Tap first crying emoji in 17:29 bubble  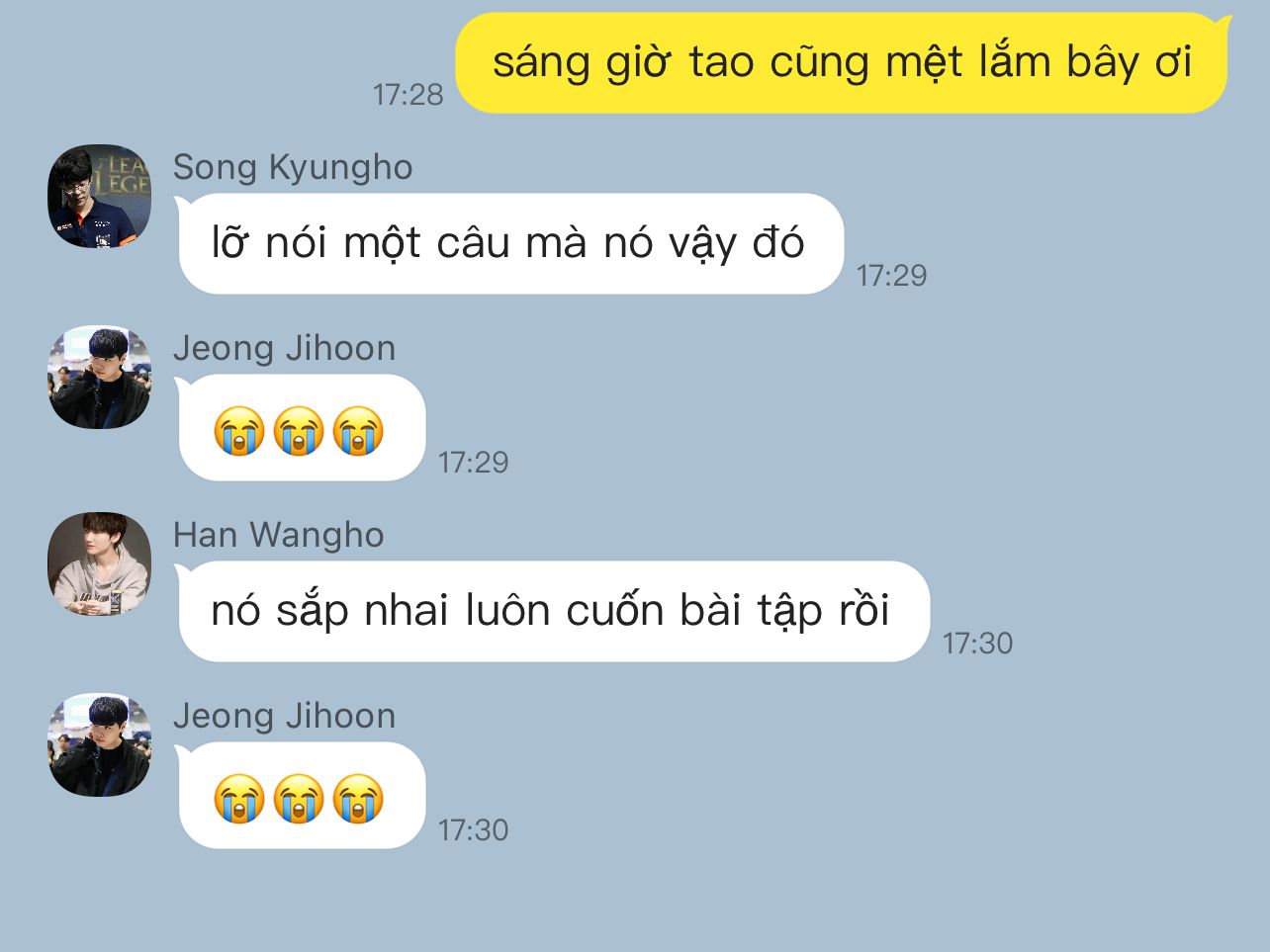239,430
